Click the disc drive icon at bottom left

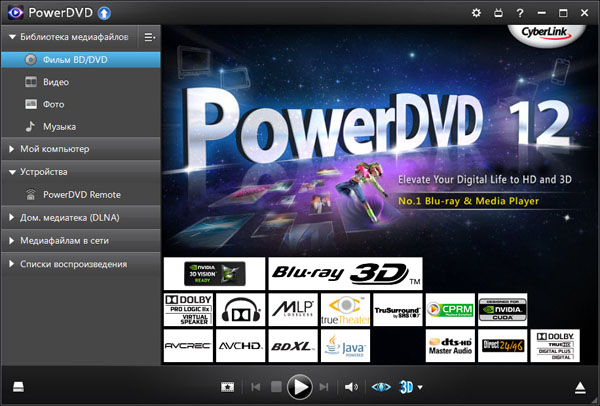(x=18, y=387)
